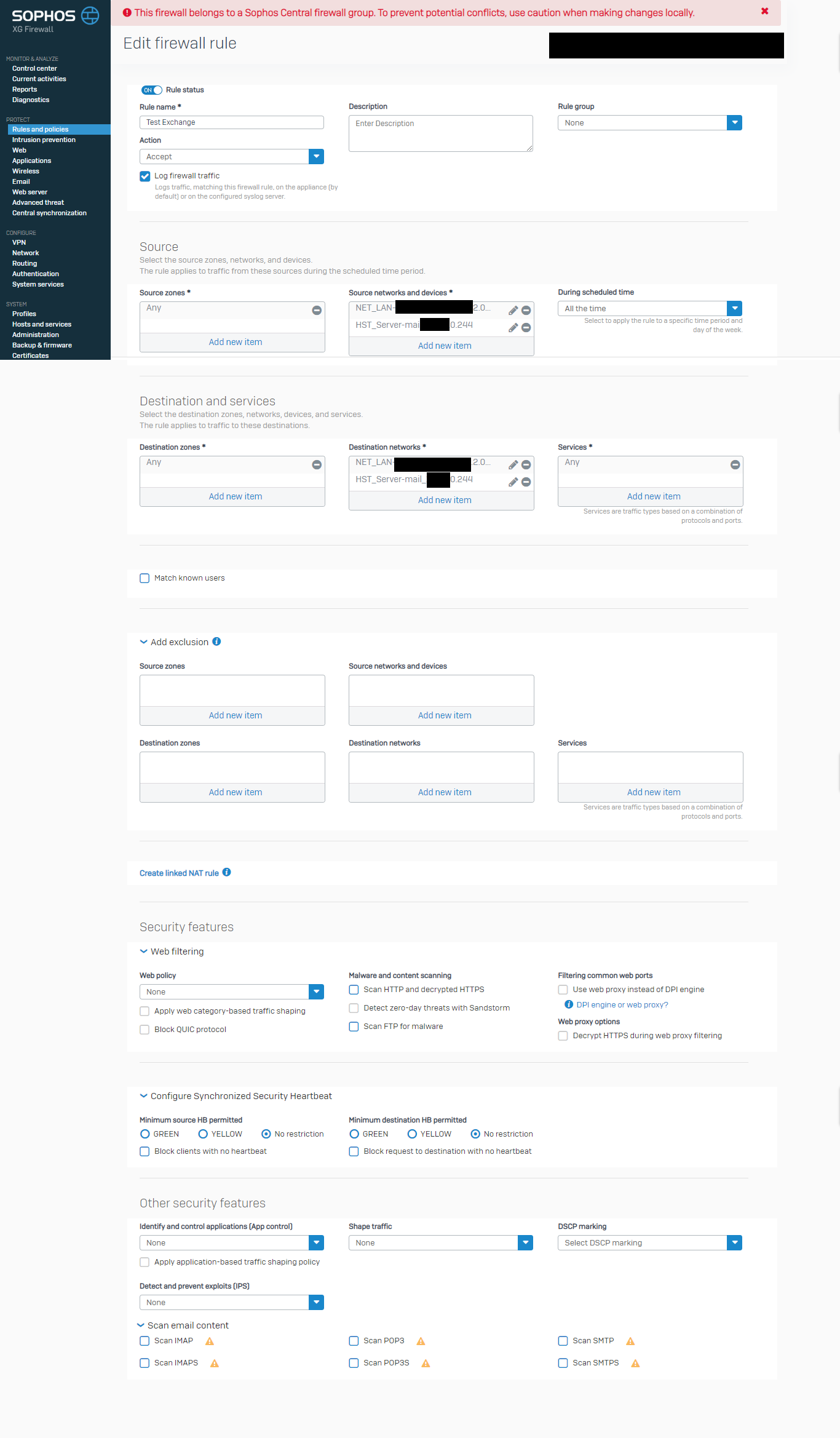This screenshot has height=1438, width=840.
Task: Open Web server sidebar item
Action: coord(30,193)
